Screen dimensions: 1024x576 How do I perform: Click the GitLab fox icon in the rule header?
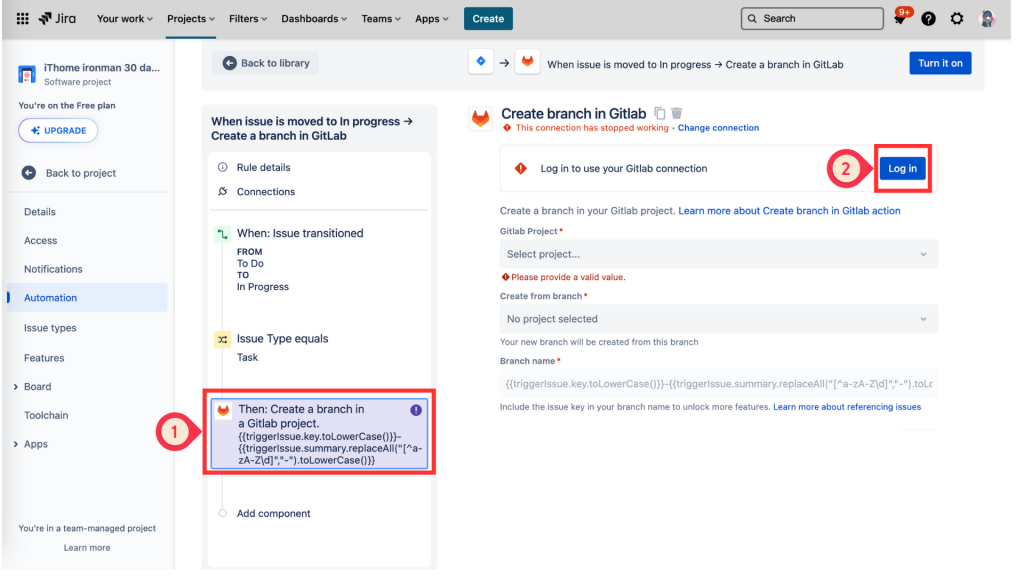[527, 62]
